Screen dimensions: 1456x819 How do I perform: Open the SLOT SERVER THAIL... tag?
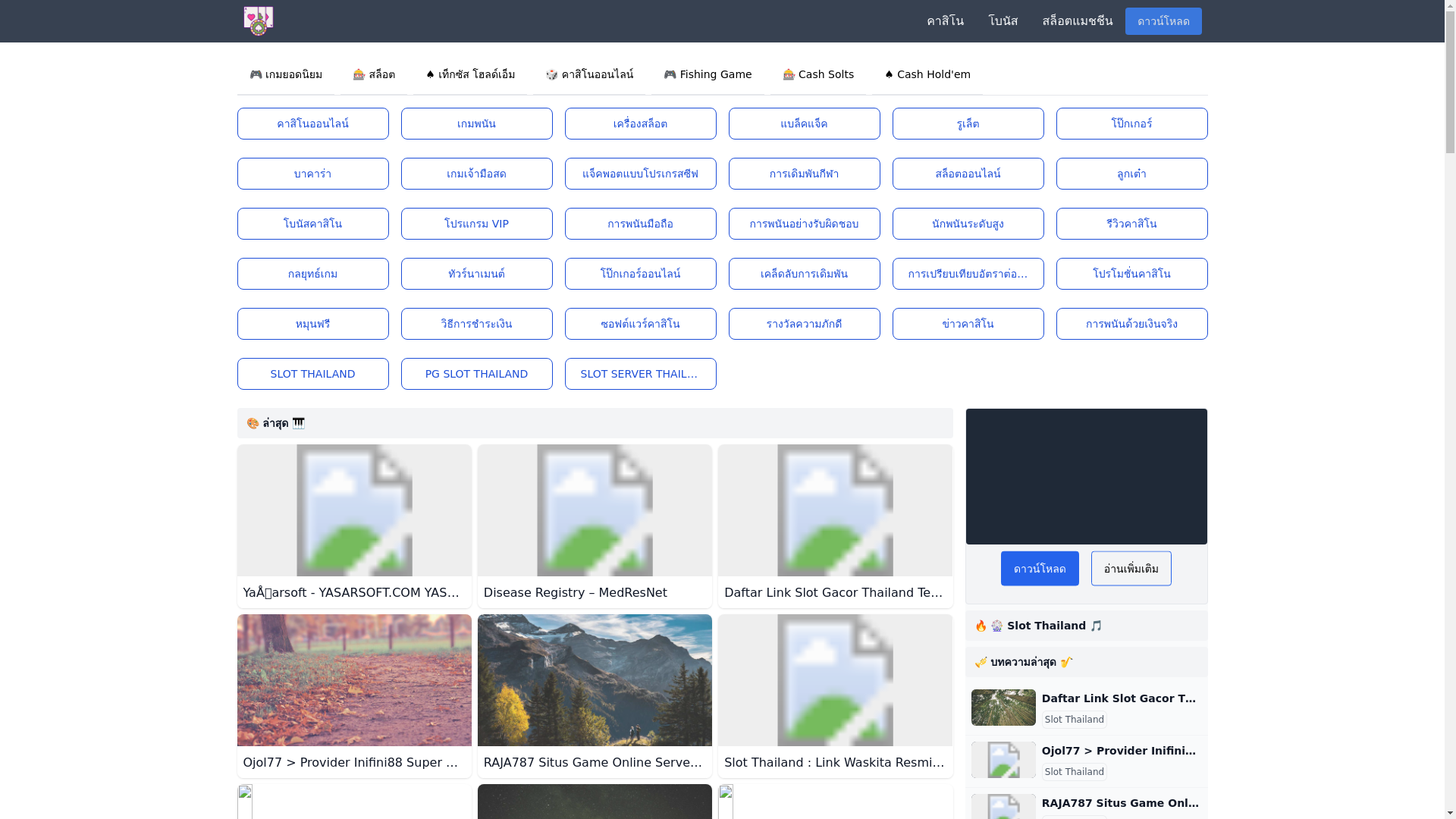coord(641,374)
